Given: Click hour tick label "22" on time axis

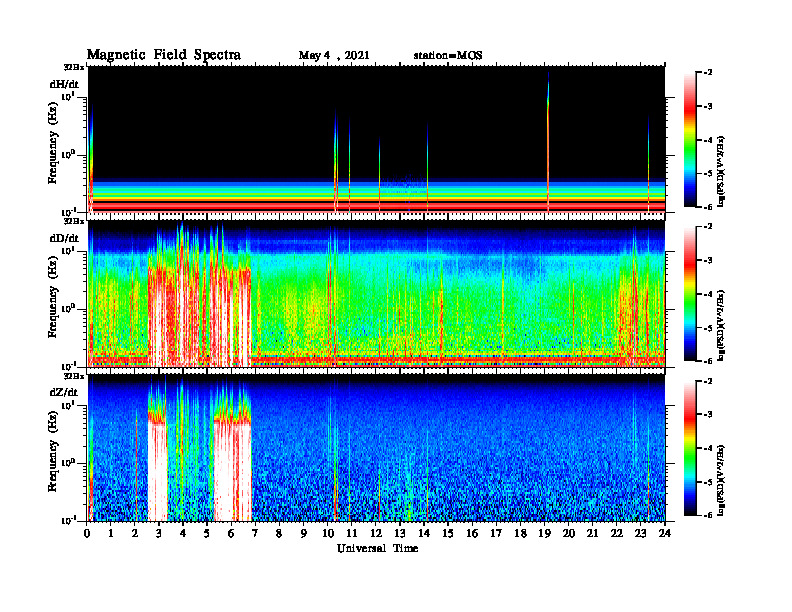Looking at the screenshot, I should pos(617,533).
